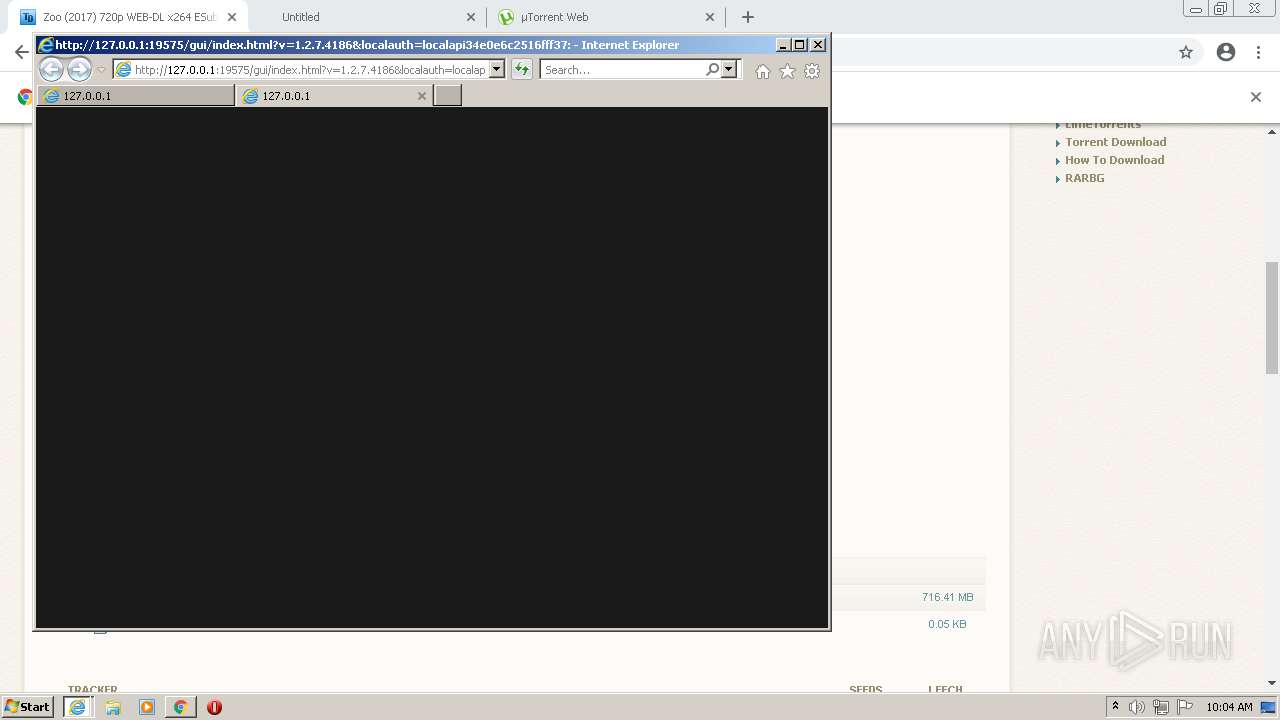
Task: Click the Internet Explorer back arrow
Action: tap(51, 69)
